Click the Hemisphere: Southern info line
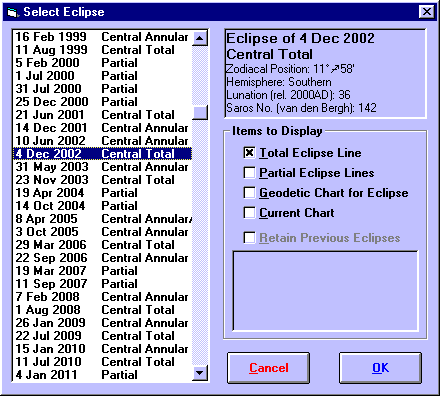Screen dimensions: 440x396 [279, 82]
